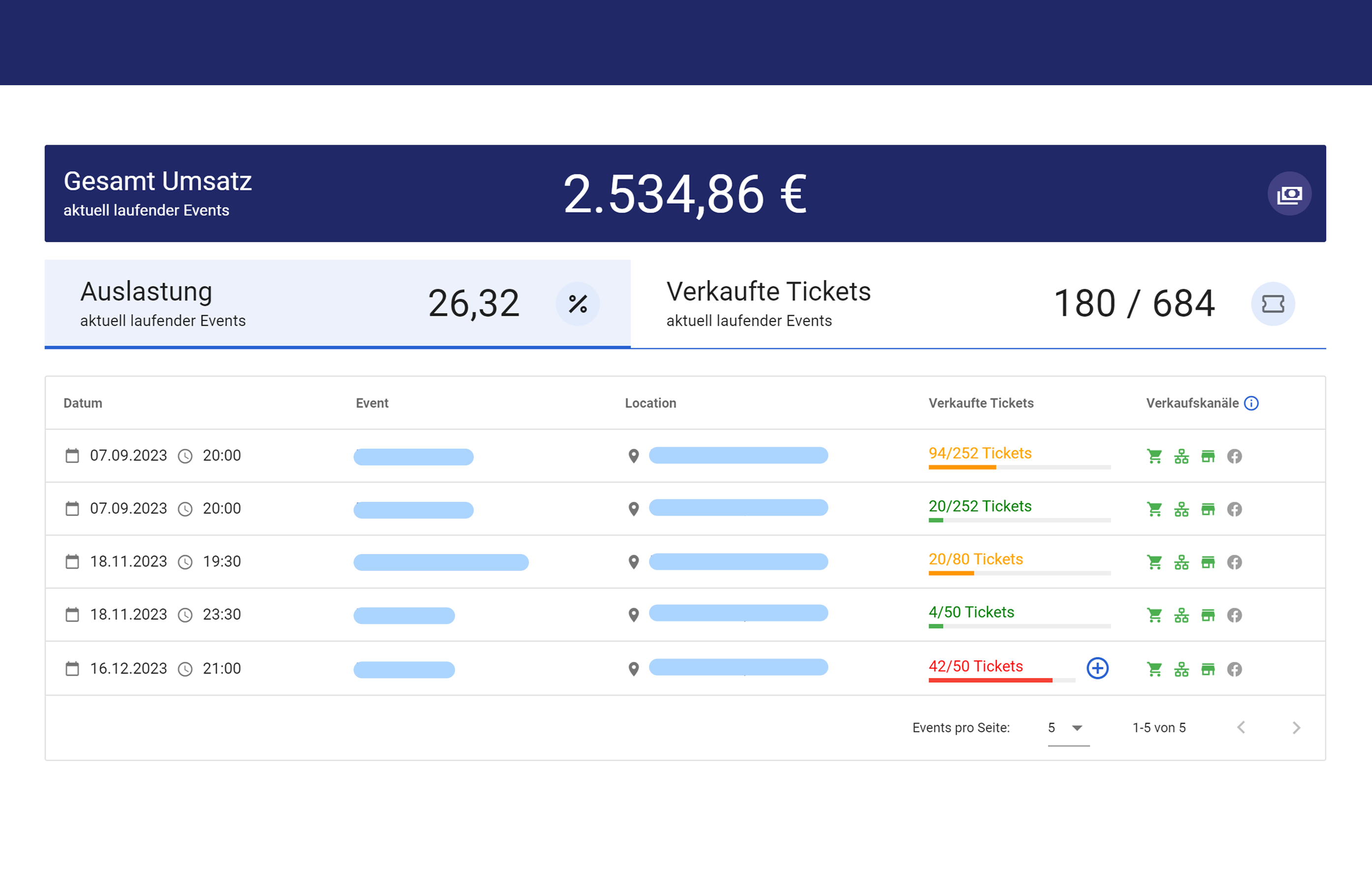Go to the next page of events
Viewport: 1372px width, 886px height.
pyautogui.click(x=1296, y=728)
